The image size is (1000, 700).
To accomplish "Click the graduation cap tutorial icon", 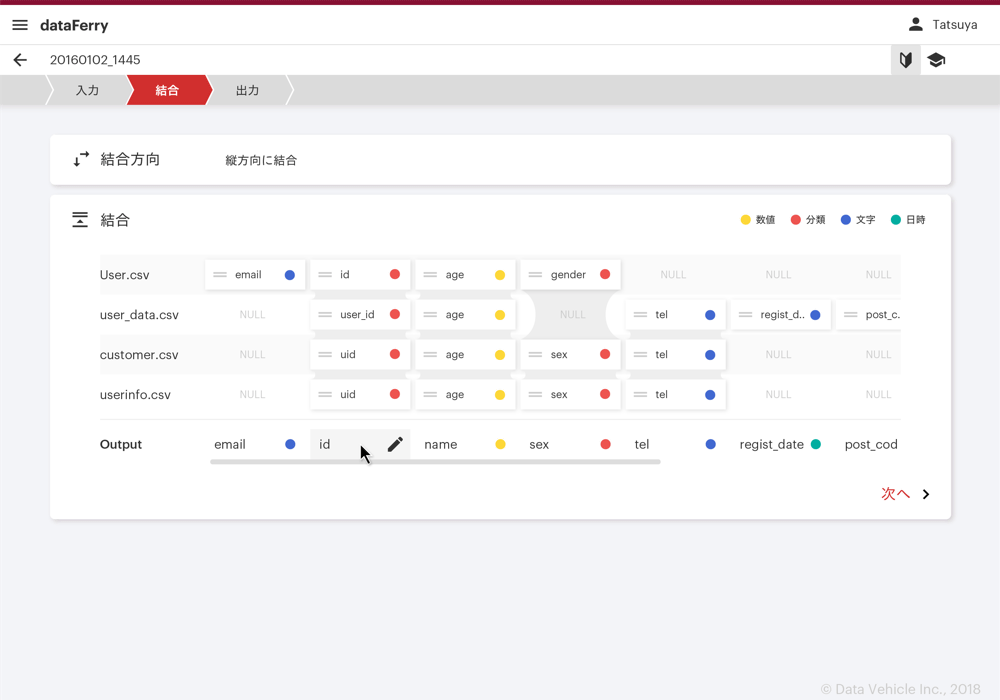I will (x=936, y=60).
